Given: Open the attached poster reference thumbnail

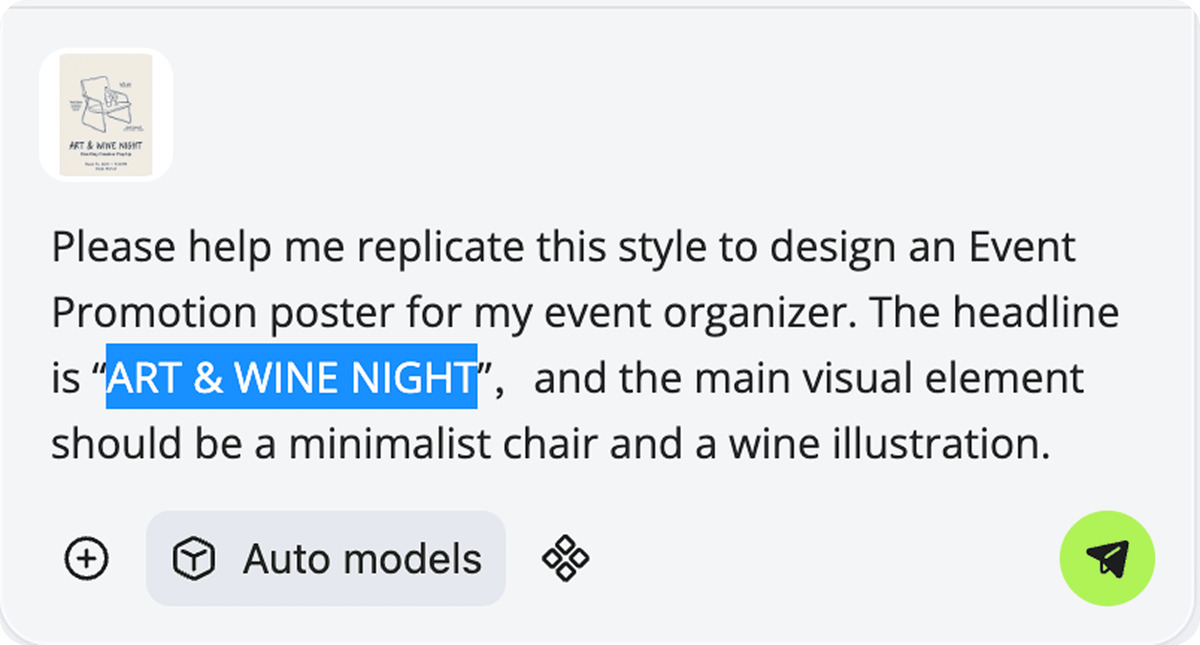Looking at the screenshot, I should click(x=106, y=115).
